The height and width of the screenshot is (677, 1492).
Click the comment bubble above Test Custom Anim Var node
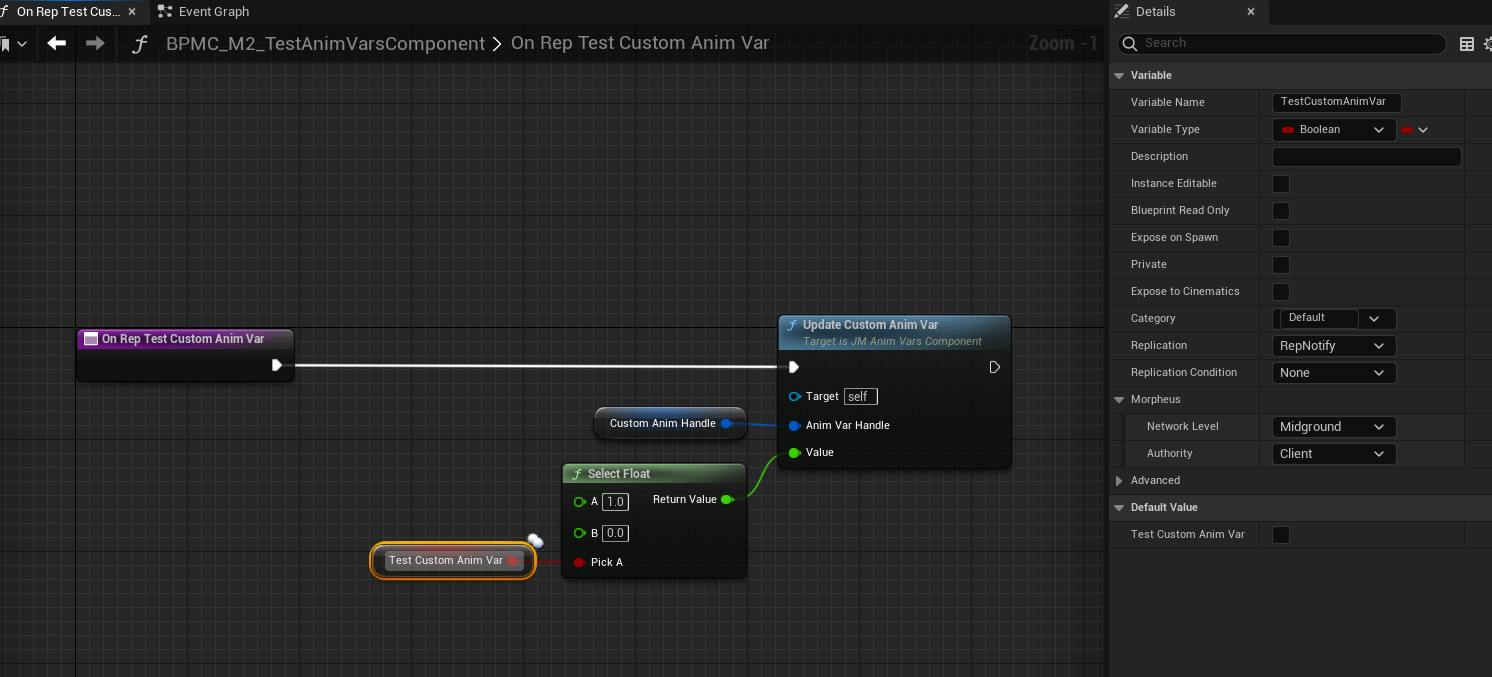pyautogui.click(x=535, y=541)
